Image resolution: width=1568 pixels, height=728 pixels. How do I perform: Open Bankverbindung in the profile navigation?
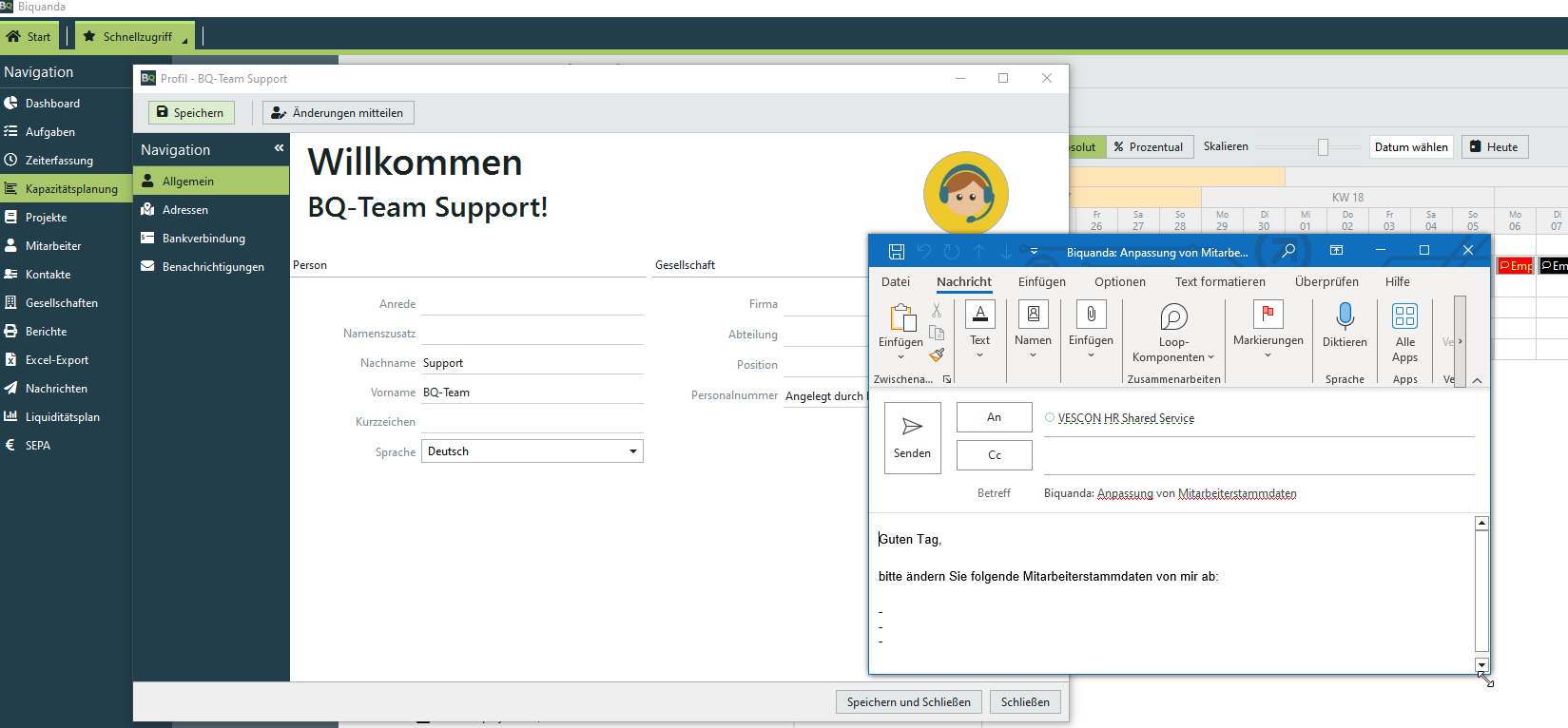(211, 238)
